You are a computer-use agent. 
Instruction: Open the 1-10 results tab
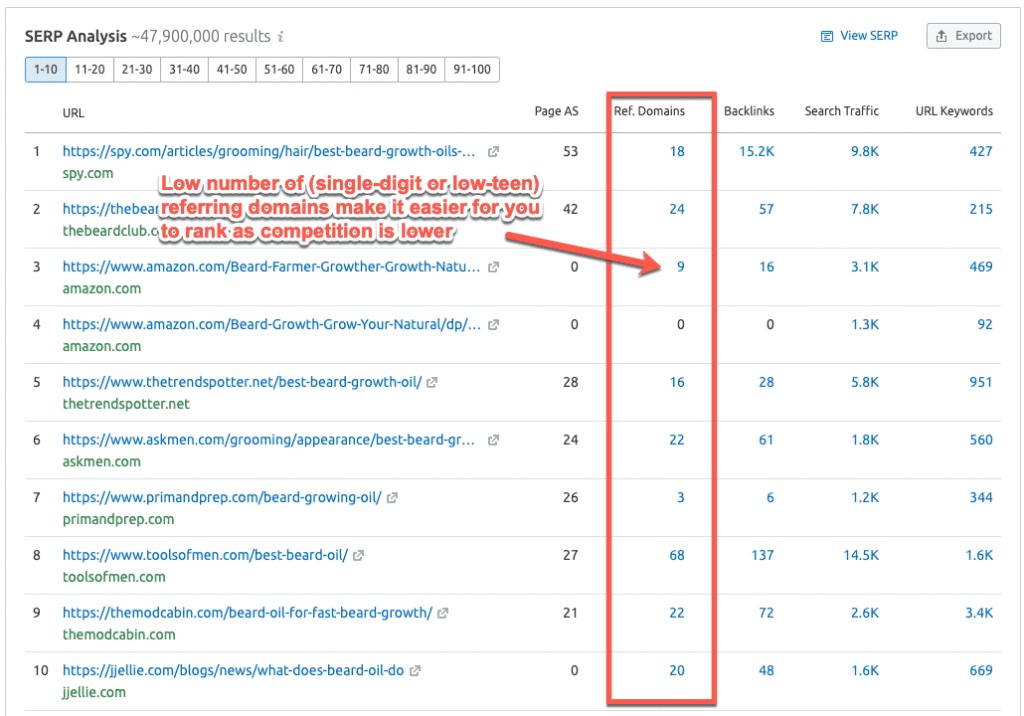pyautogui.click(x=46, y=70)
